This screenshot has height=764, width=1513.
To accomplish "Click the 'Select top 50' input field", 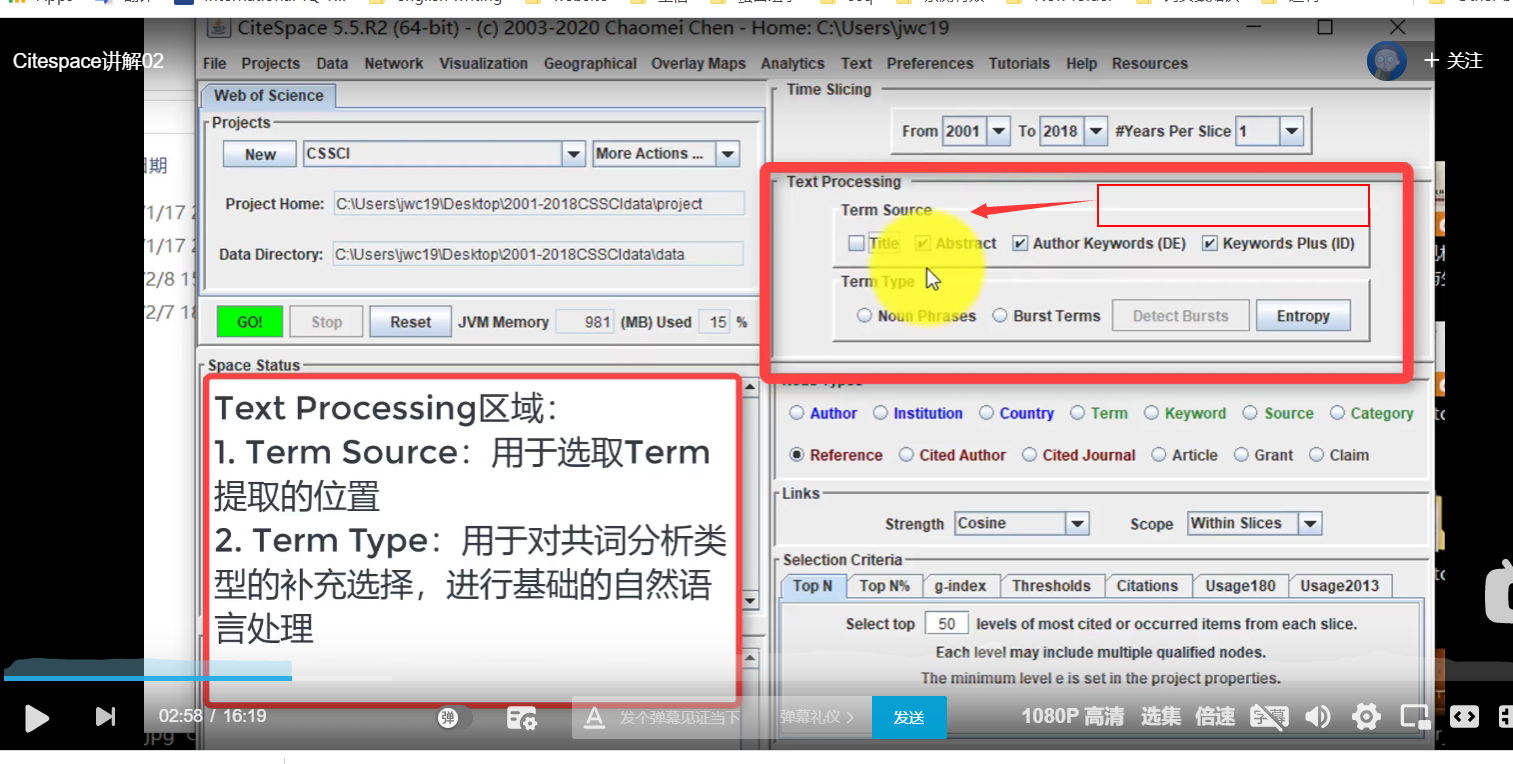I will point(945,622).
